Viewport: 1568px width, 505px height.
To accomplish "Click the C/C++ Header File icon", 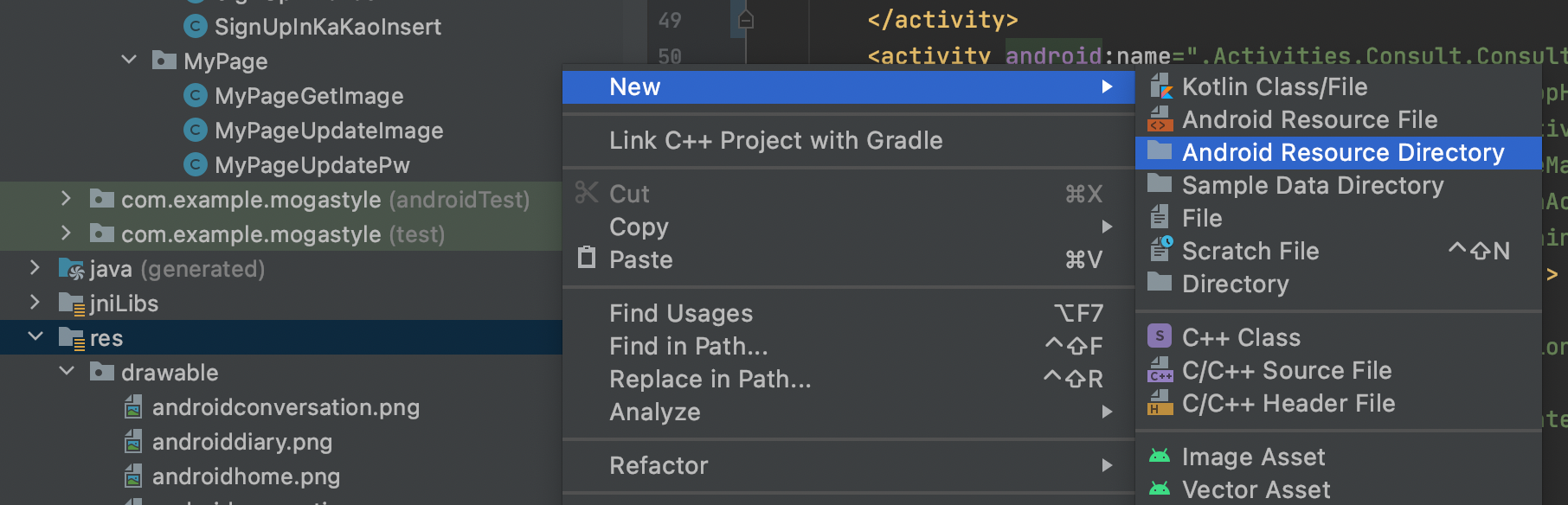I will (x=1160, y=403).
